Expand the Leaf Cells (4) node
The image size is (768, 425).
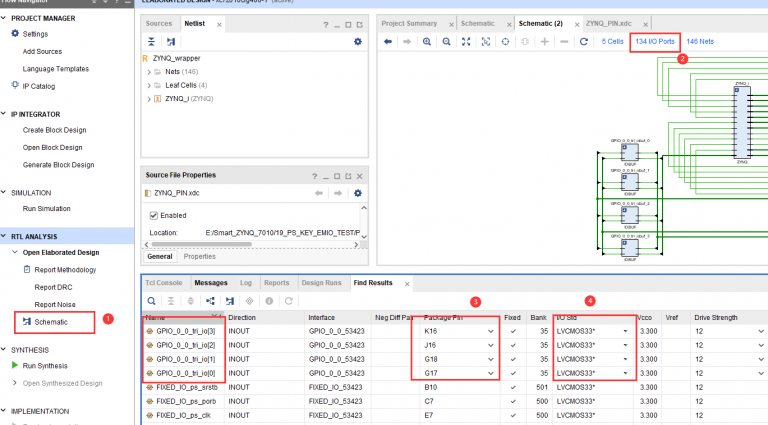pyautogui.click(x=149, y=86)
